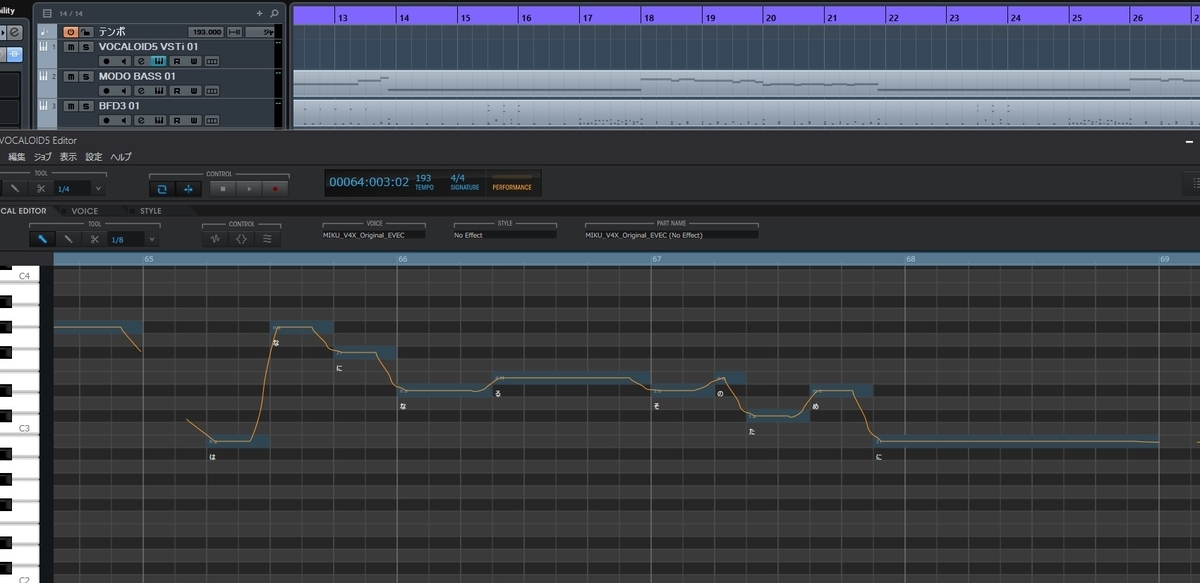Select the scissors tool in Musical Editor
Screen dimensions: 1200x583
tap(94, 239)
